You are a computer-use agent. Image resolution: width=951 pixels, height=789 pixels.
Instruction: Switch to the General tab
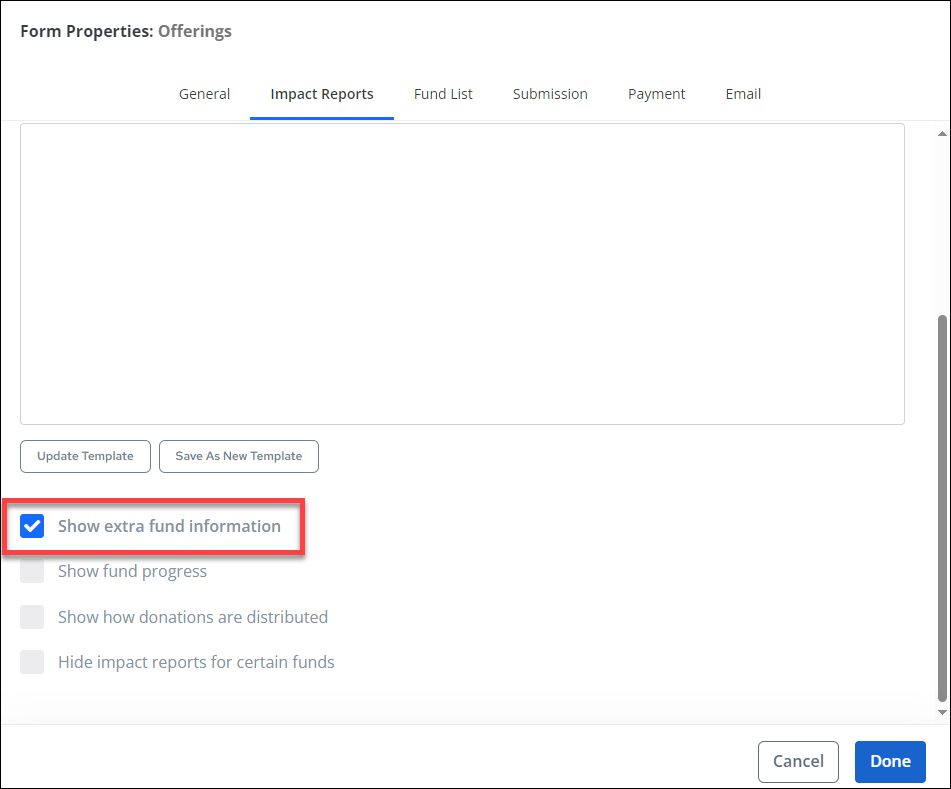[x=204, y=94]
